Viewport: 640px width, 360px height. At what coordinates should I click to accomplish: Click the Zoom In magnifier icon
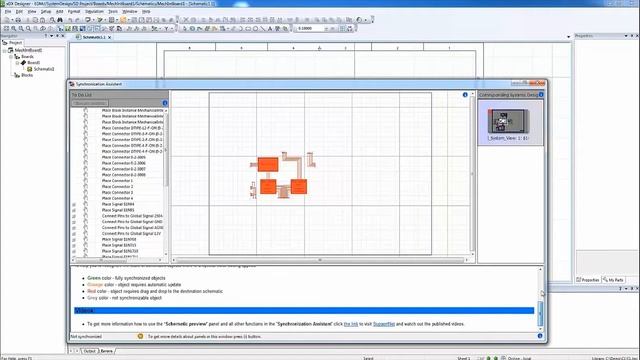[x=13, y=29]
